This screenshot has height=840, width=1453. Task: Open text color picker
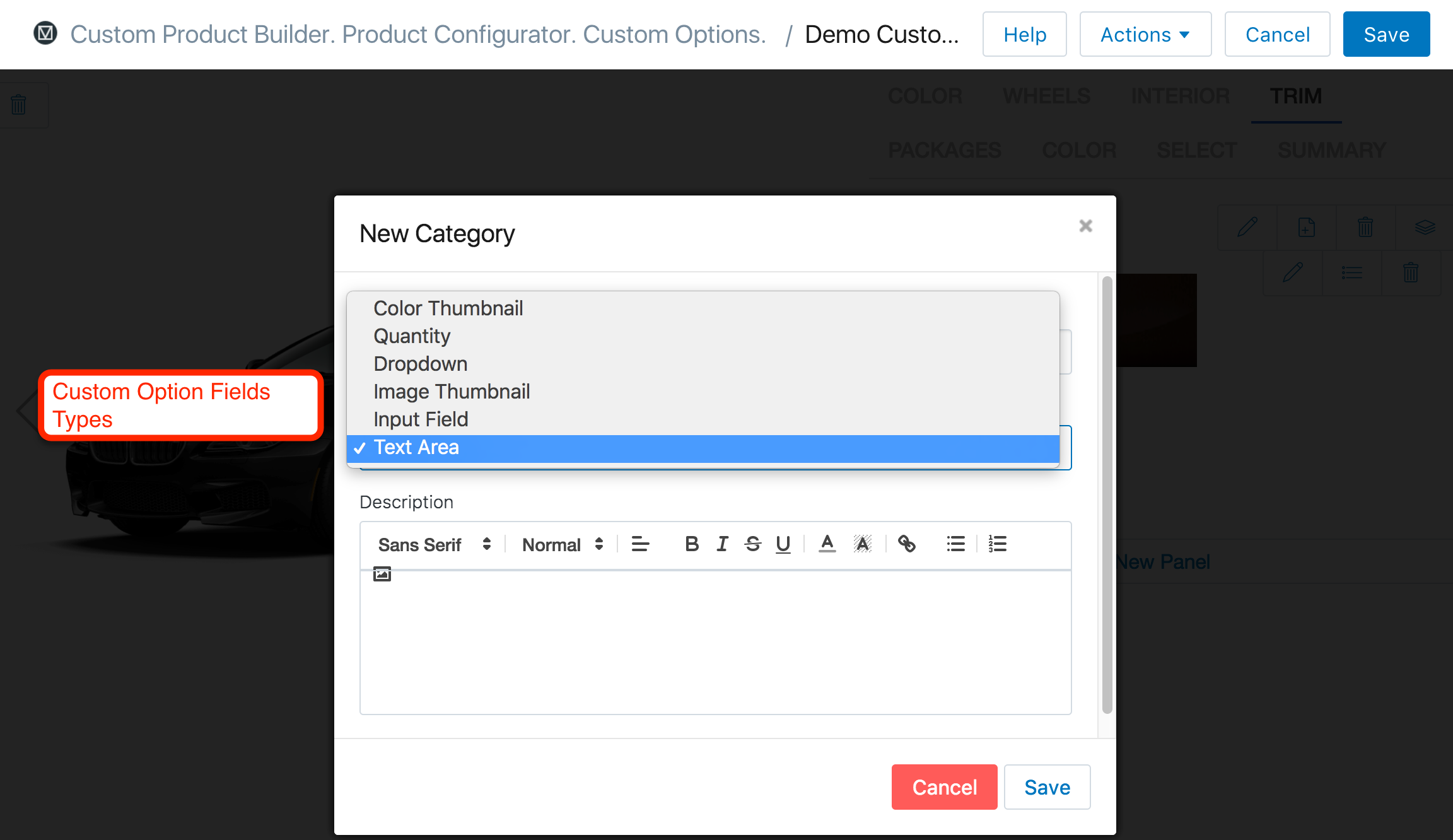coord(827,544)
